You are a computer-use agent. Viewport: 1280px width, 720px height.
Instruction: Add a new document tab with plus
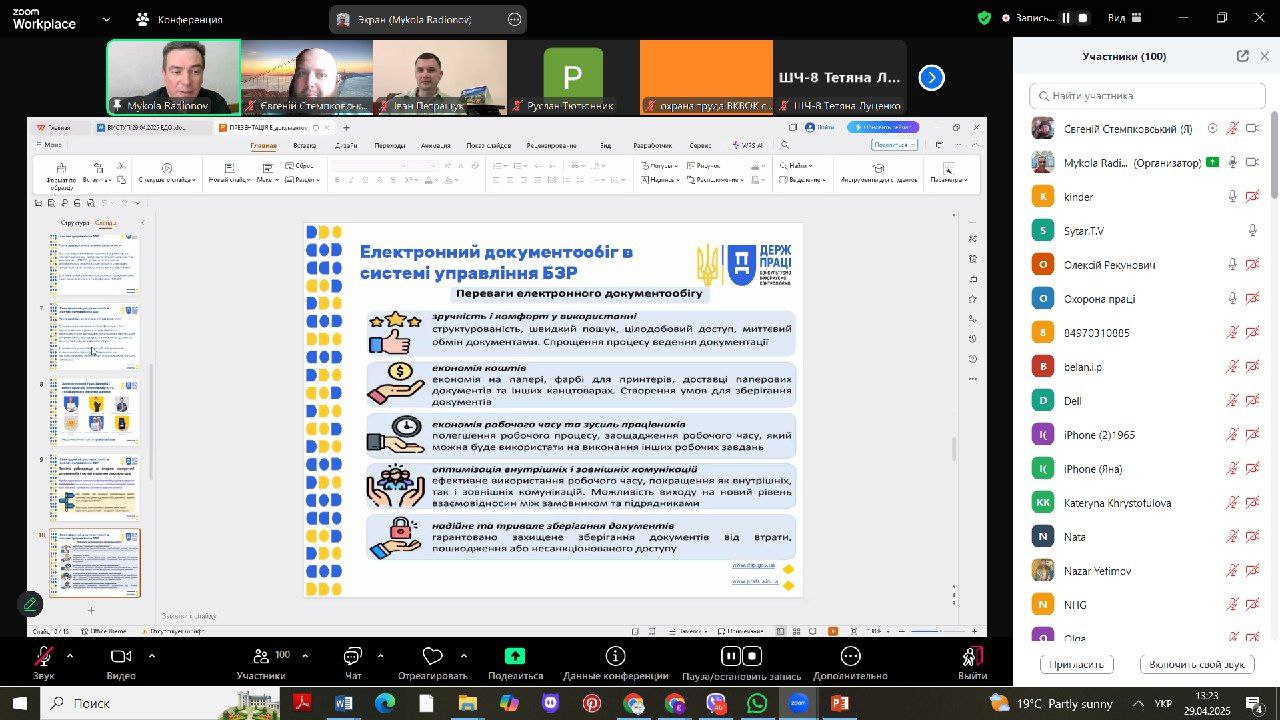[x=347, y=128]
